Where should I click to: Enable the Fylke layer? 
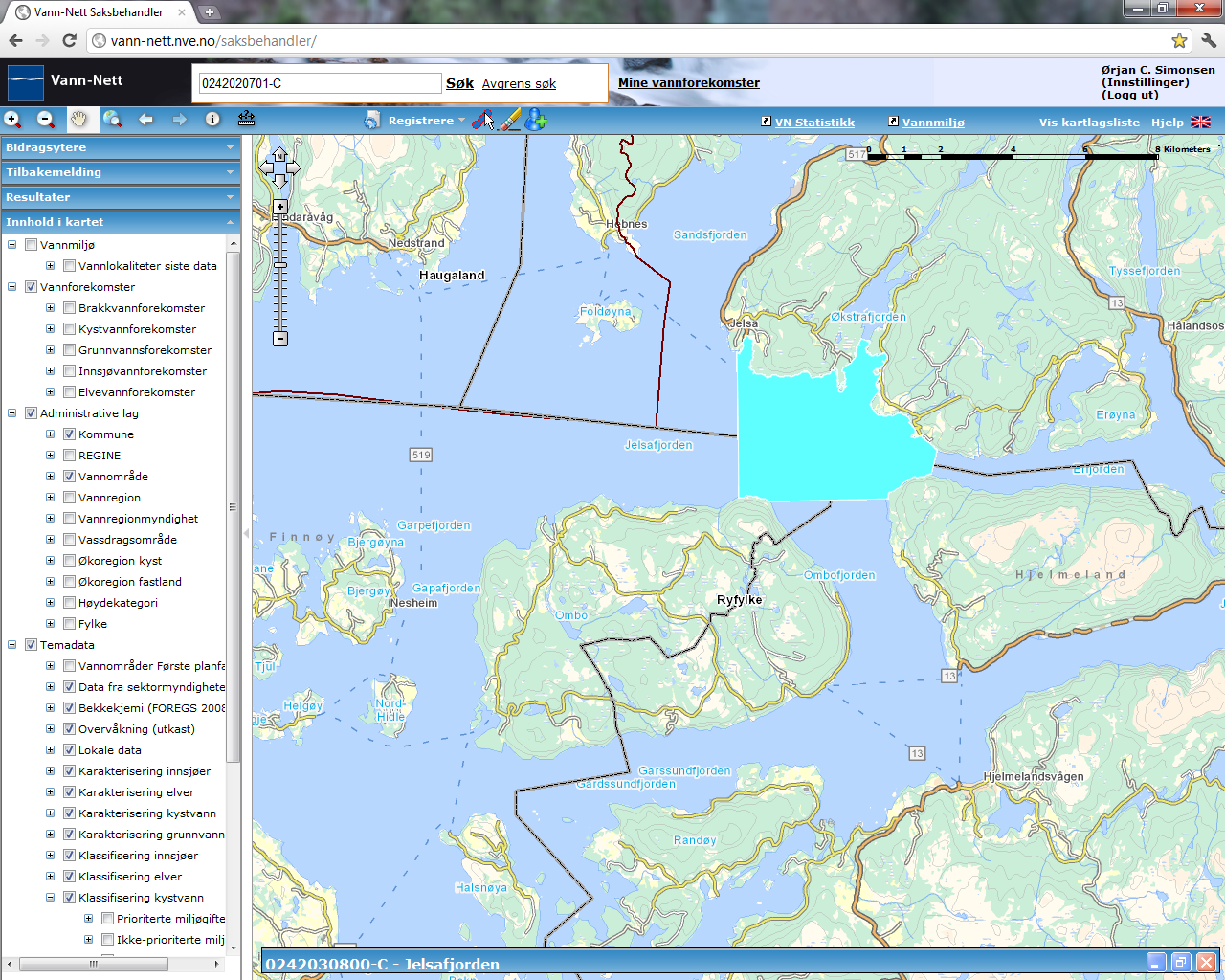click(69, 624)
